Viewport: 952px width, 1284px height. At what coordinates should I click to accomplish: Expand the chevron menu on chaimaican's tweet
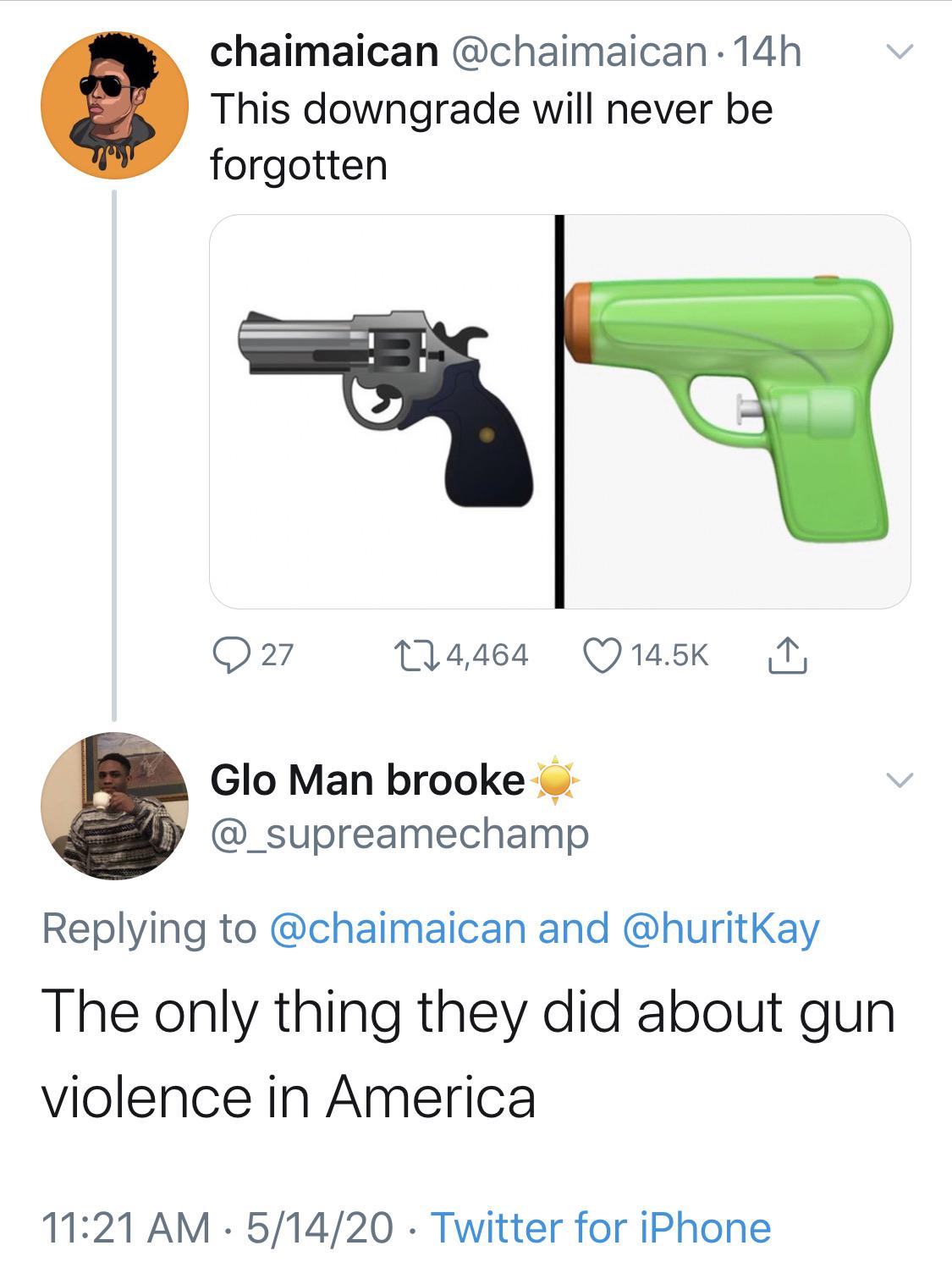point(899,54)
